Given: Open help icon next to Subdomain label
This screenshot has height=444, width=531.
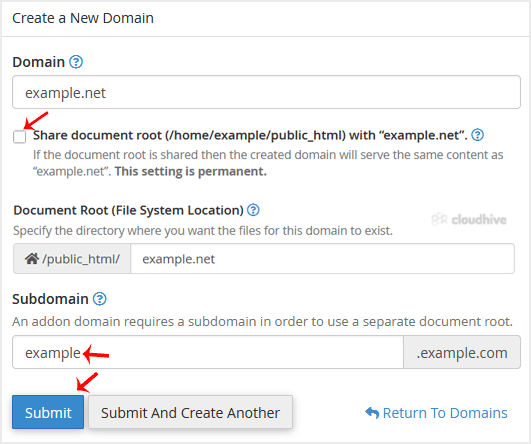Looking at the screenshot, I should pyautogui.click(x=100, y=299).
